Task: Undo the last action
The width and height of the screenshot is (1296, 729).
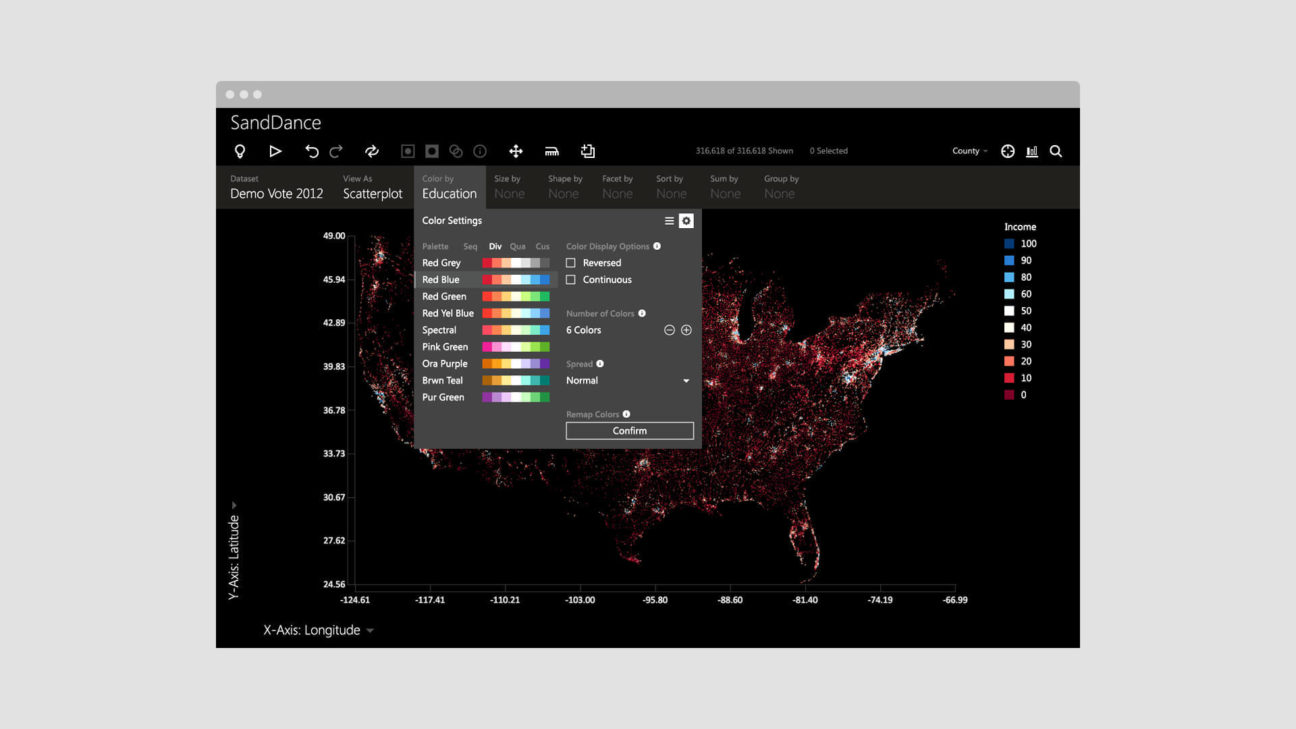Action: [312, 151]
